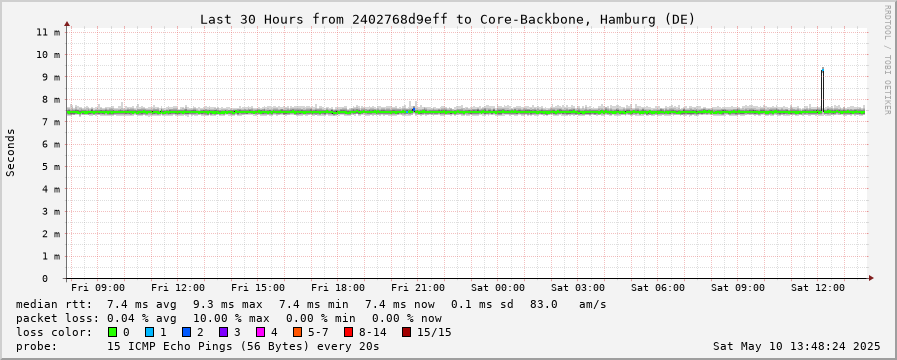Click the light blue loss color 1 swatch

[149, 332]
